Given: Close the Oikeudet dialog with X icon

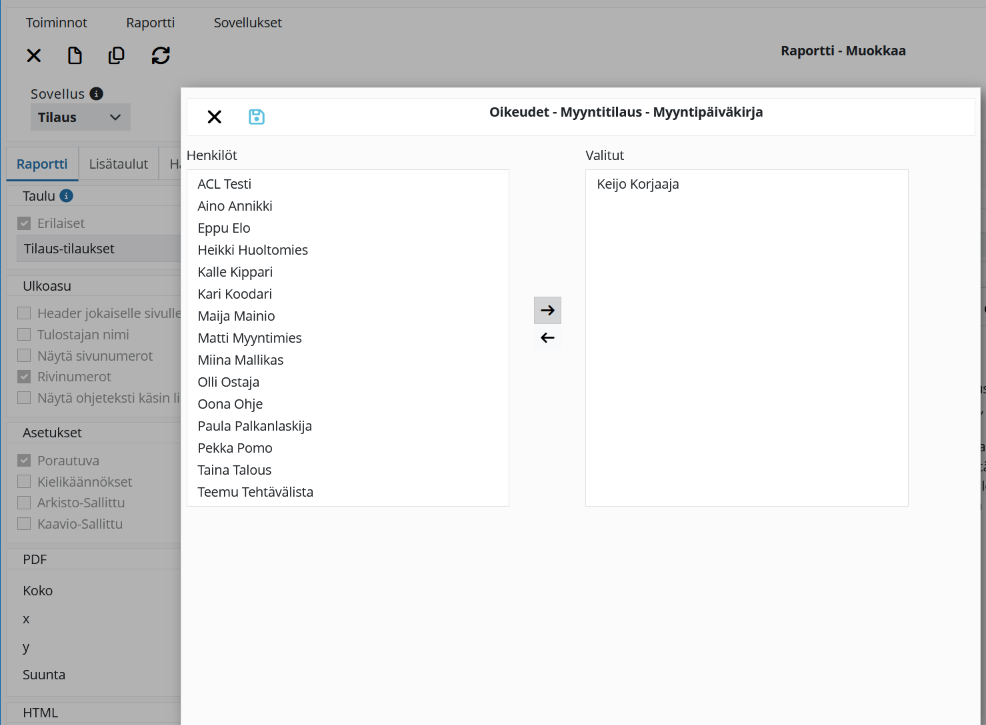Looking at the screenshot, I should click(214, 117).
